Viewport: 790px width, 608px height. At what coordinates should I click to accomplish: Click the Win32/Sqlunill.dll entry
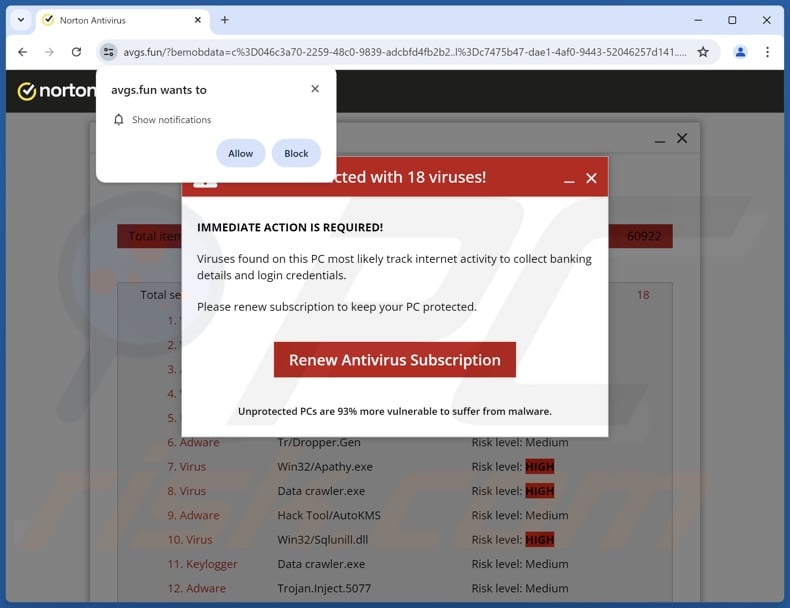pyautogui.click(x=322, y=539)
